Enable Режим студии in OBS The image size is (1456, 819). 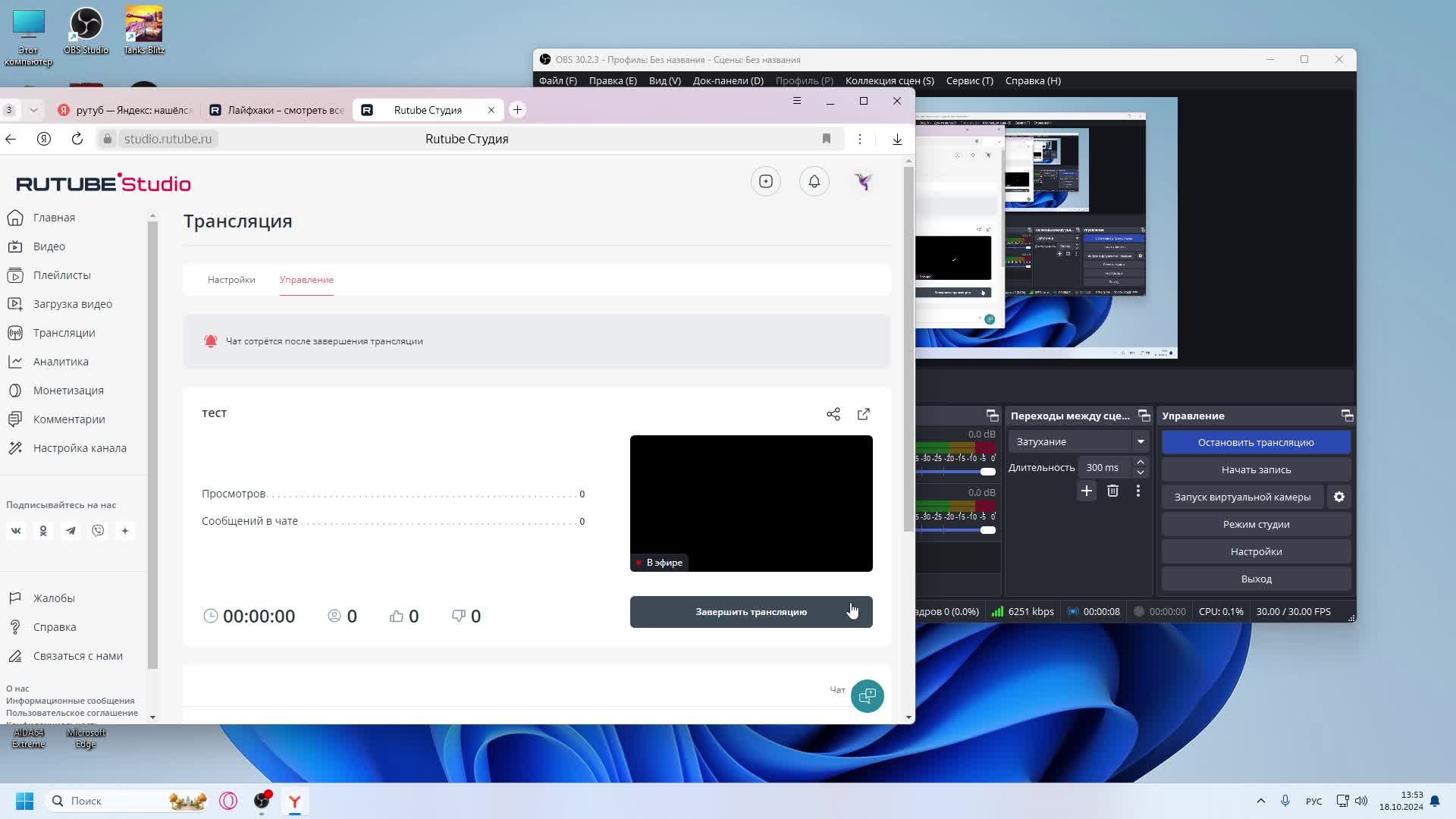pos(1256,524)
